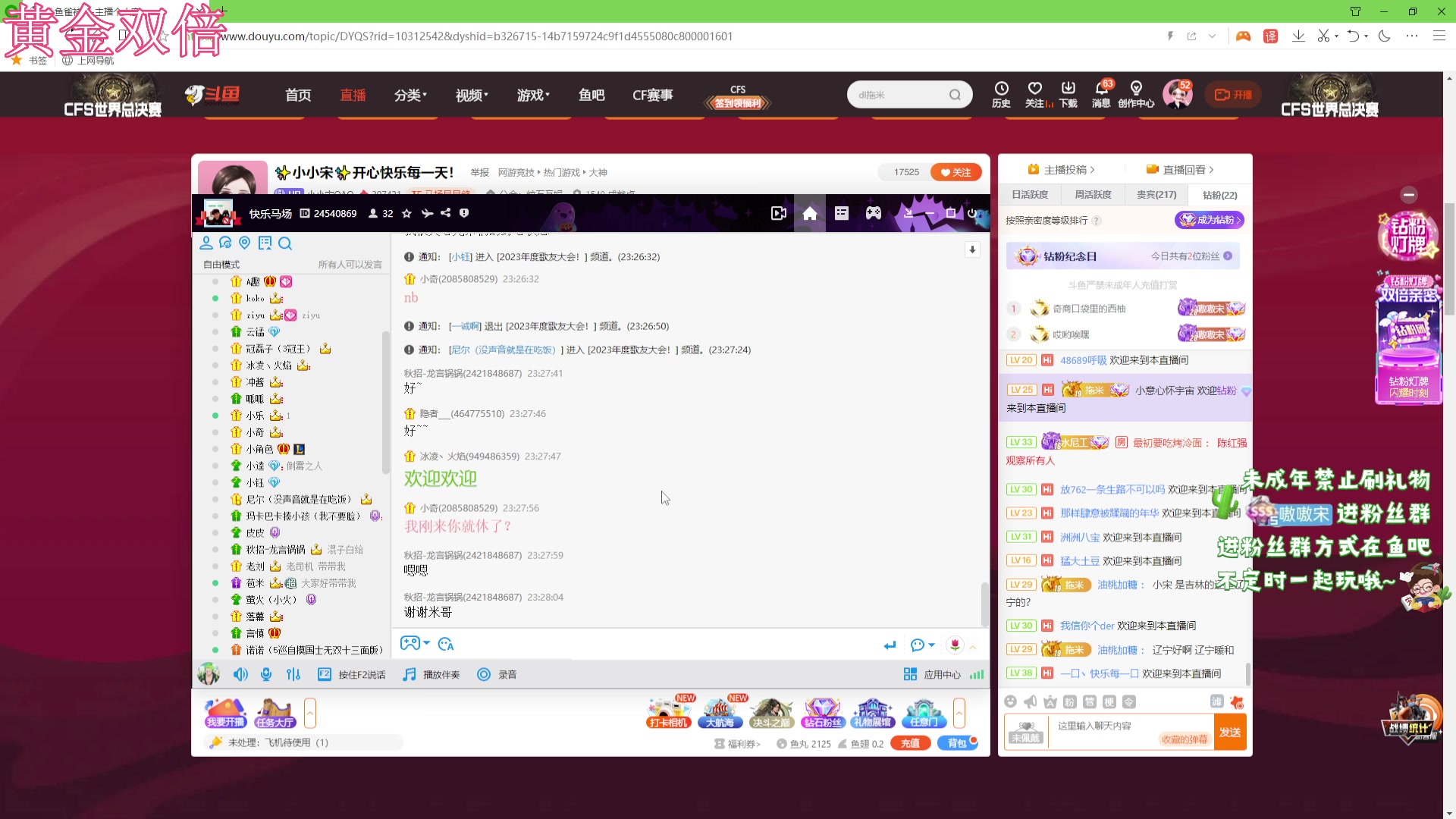
Task: Toggle the 播放伴奏 accompaniment playback
Action: (431, 674)
